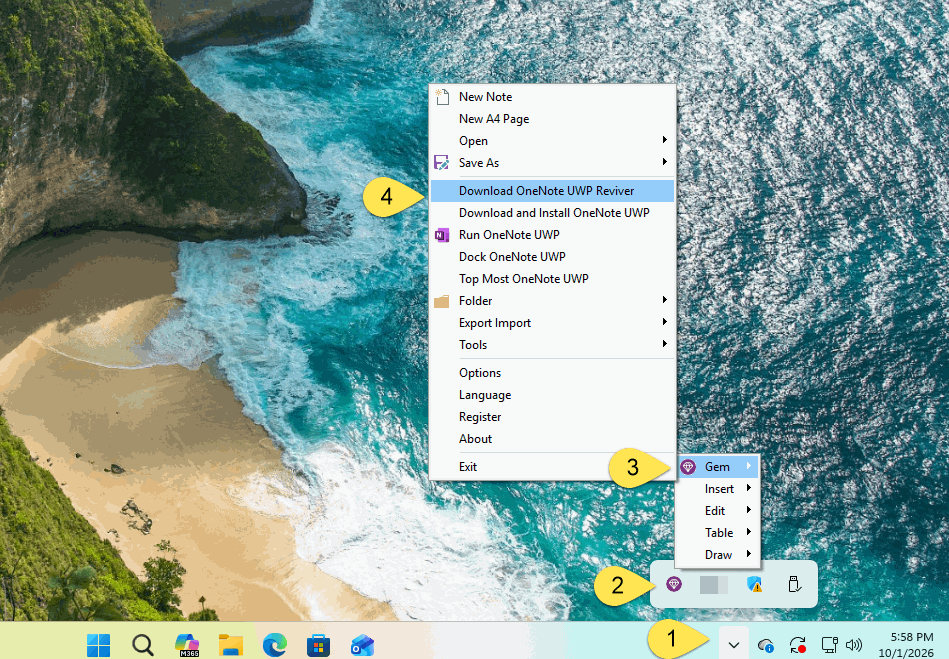Select Download OneNote UWP Reviver

click(552, 191)
